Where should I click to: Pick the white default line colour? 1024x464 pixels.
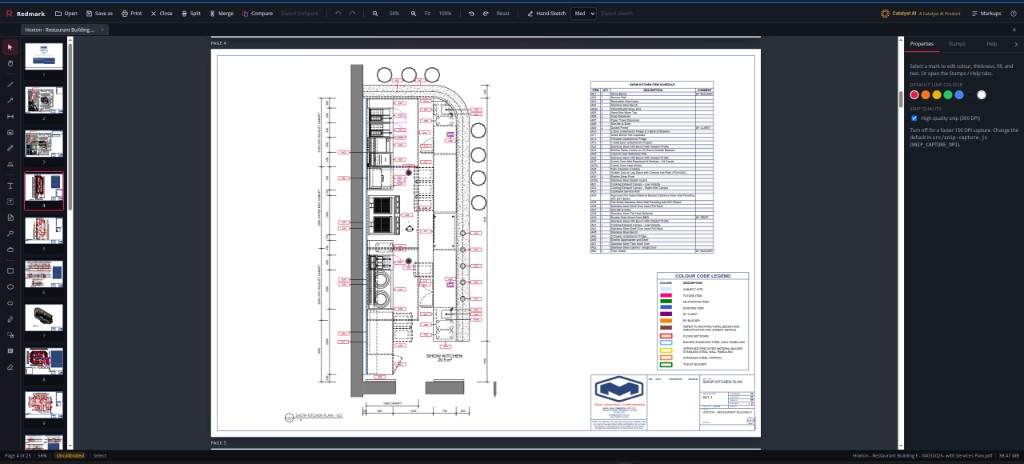click(981, 95)
